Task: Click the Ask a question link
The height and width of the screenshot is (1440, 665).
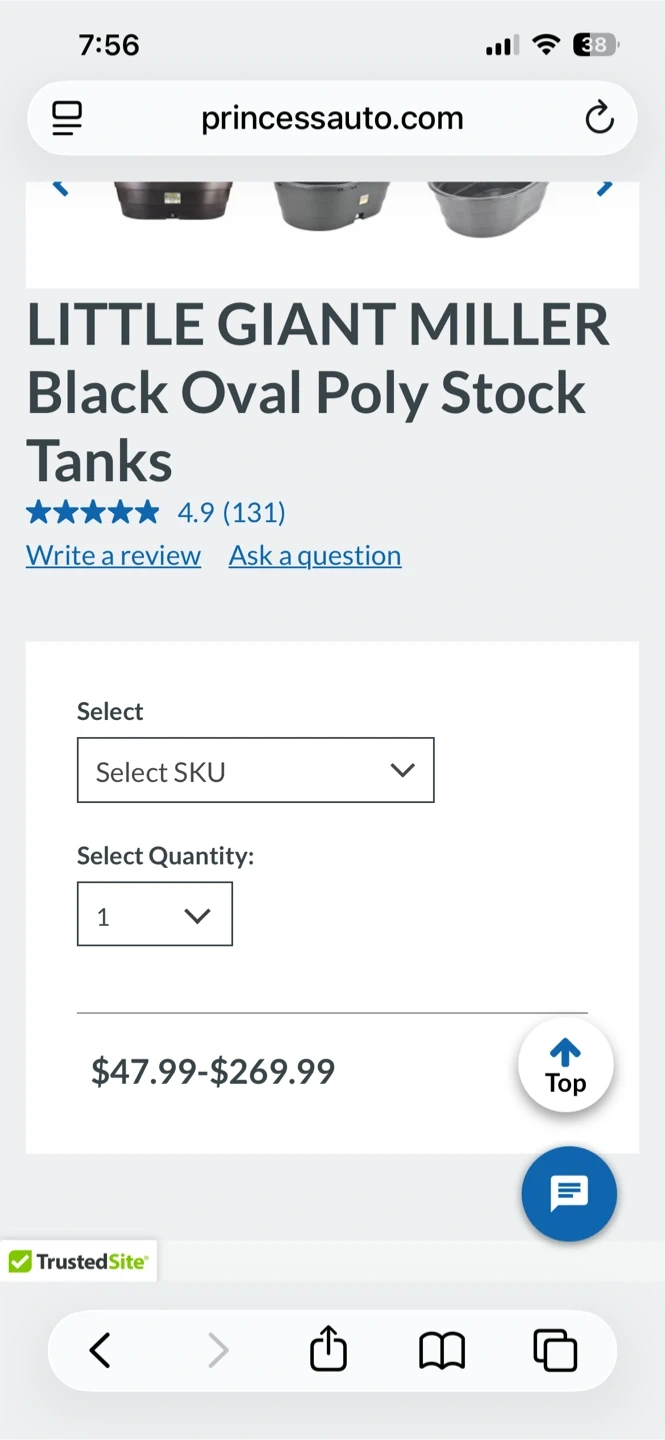Action: tap(315, 556)
